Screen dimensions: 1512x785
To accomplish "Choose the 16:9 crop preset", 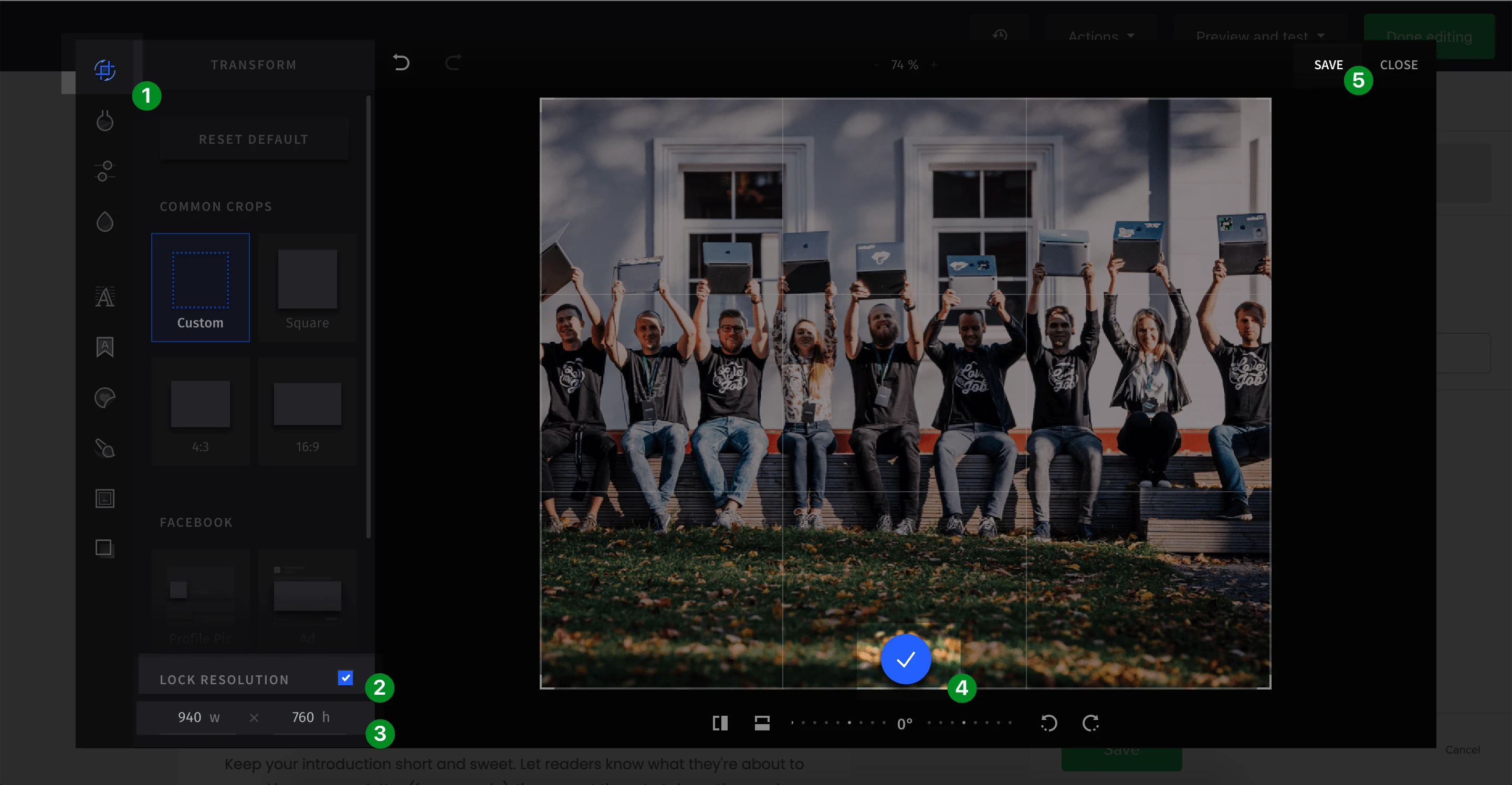I will pyautogui.click(x=307, y=412).
